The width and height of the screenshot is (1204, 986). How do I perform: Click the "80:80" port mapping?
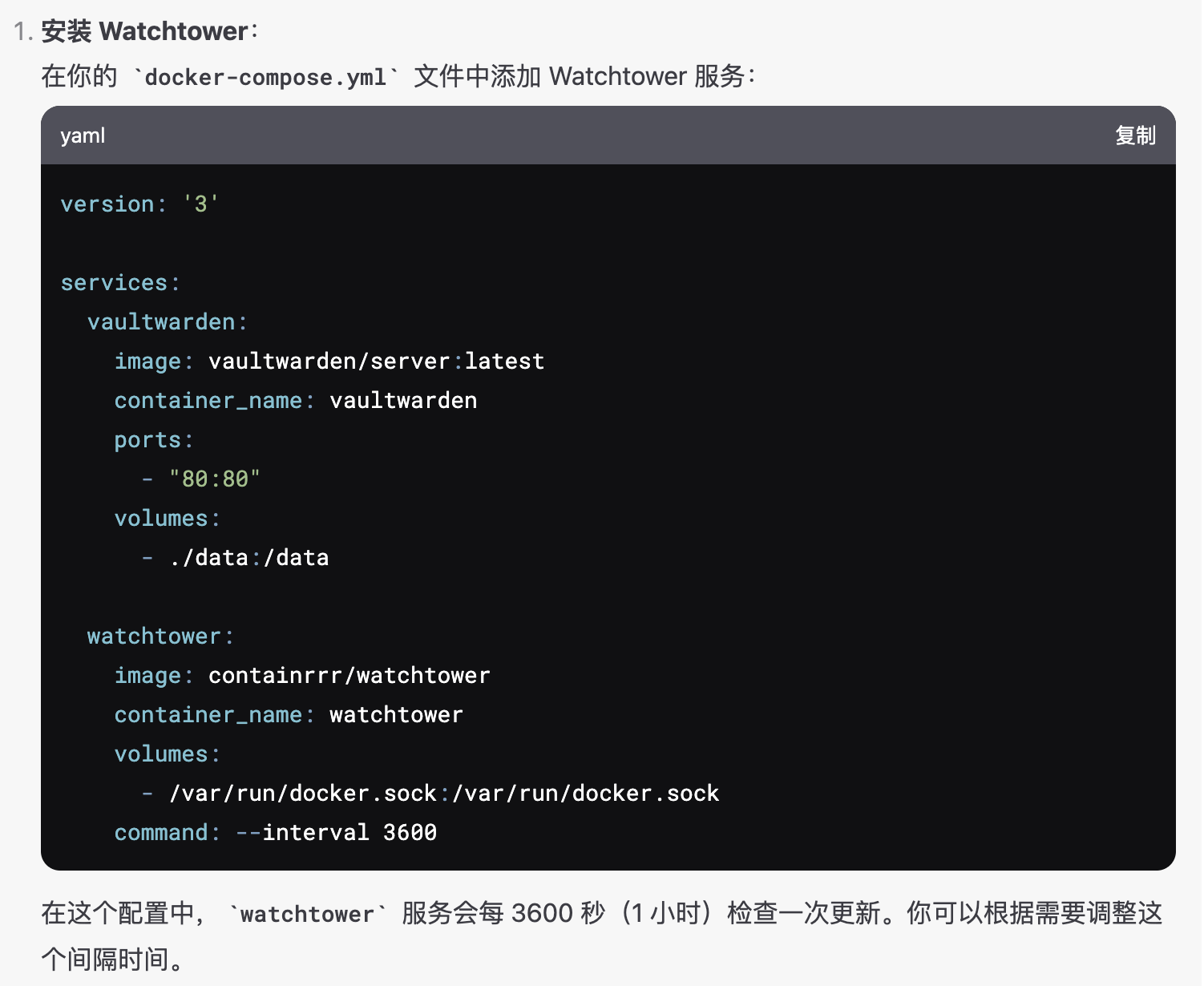215,479
